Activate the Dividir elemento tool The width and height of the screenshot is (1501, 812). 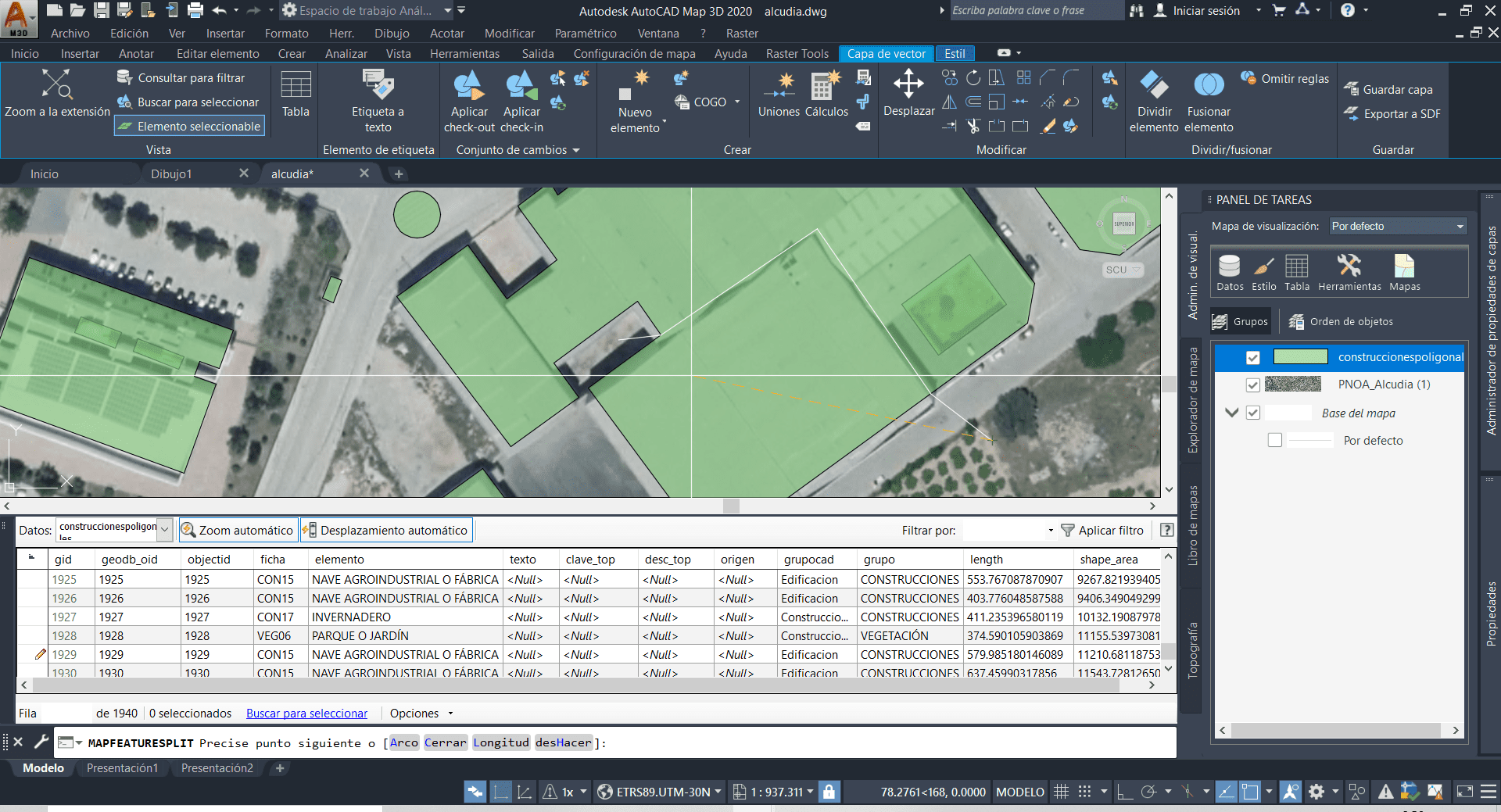pos(1154,102)
